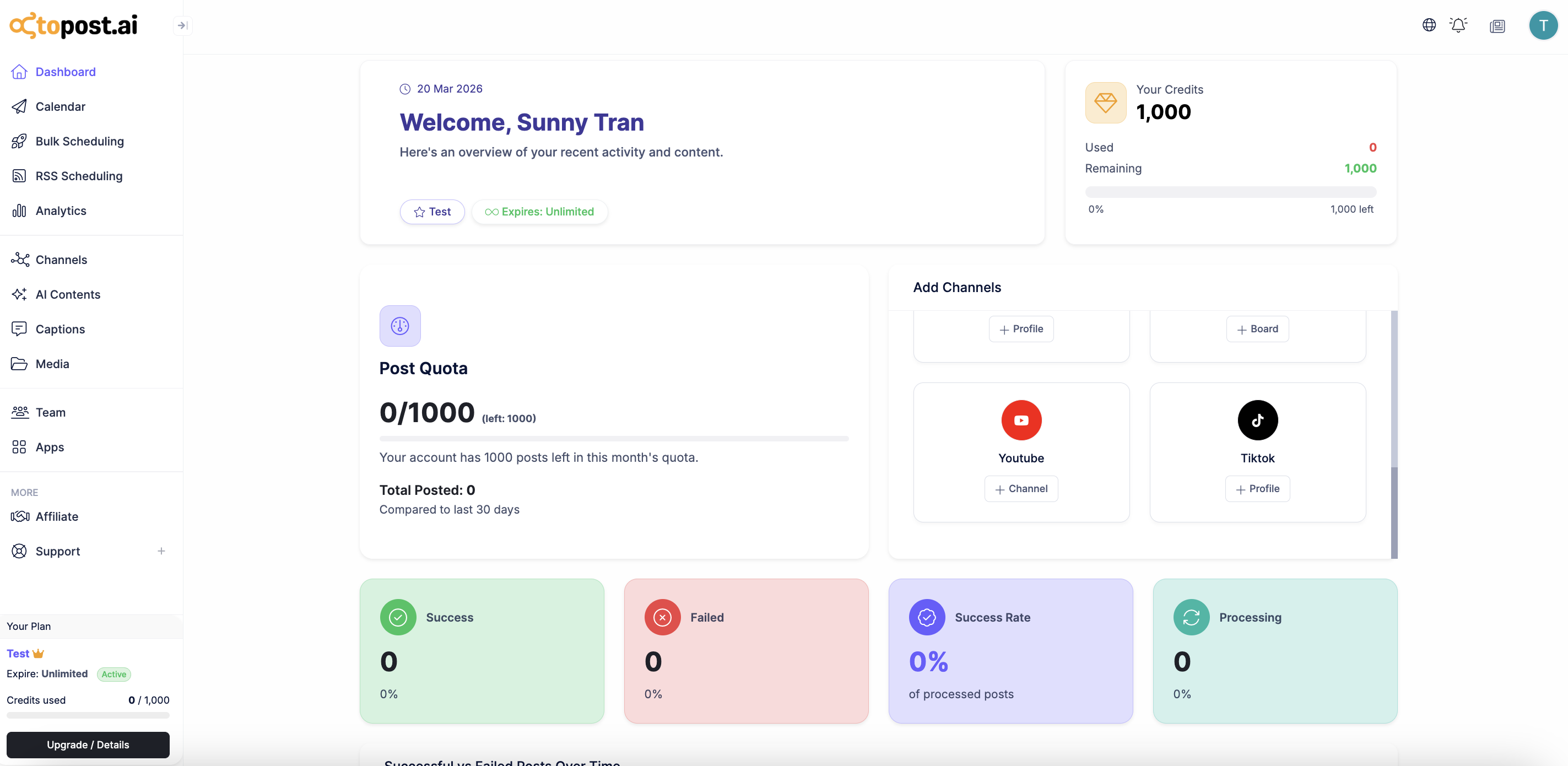This screenshot has height=766, width=1568.
Task: Click the Captions speech bubble icon
Action: coord(19,329)
